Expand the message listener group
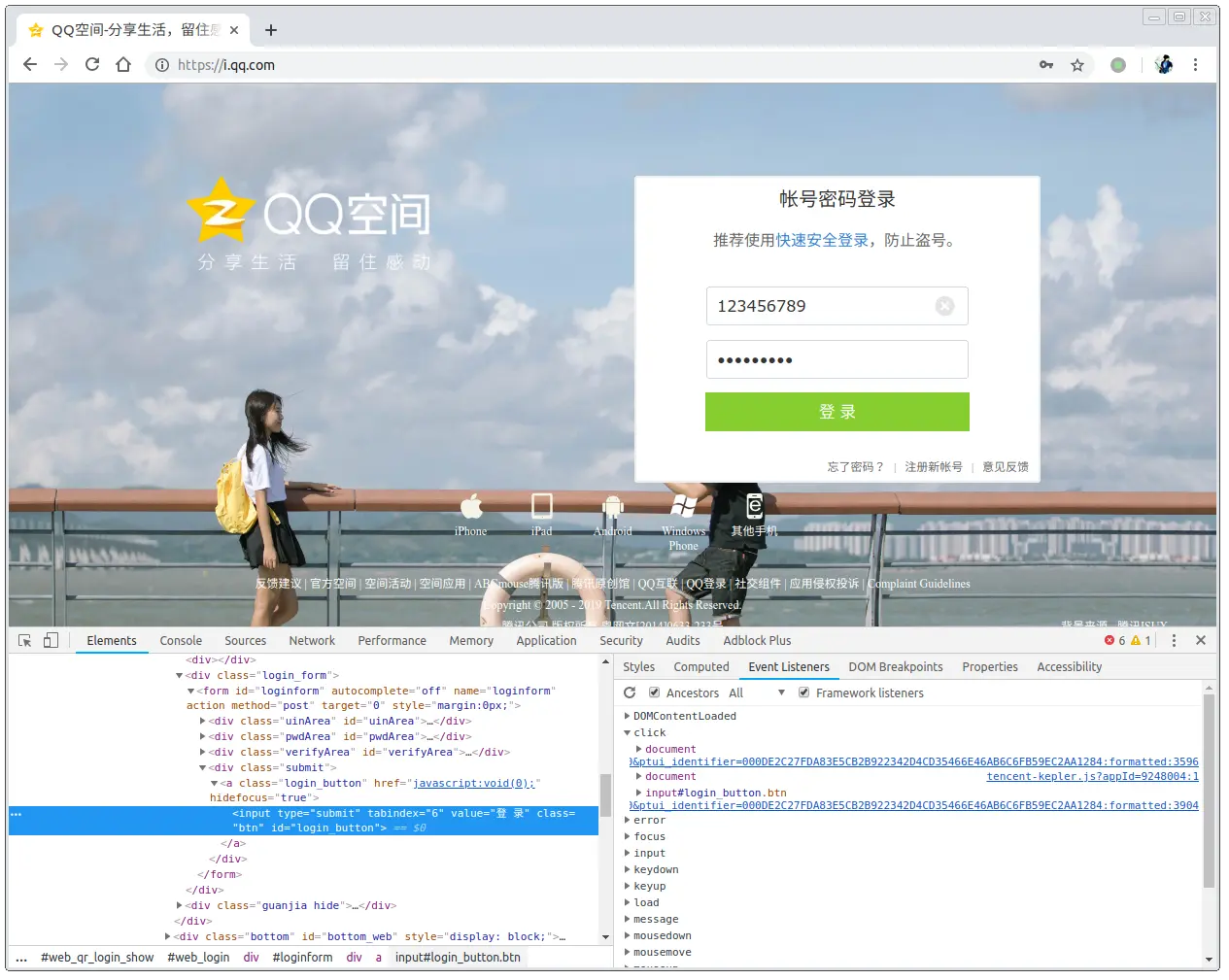This screenshot has width=1229, height=980. point(627,919)
